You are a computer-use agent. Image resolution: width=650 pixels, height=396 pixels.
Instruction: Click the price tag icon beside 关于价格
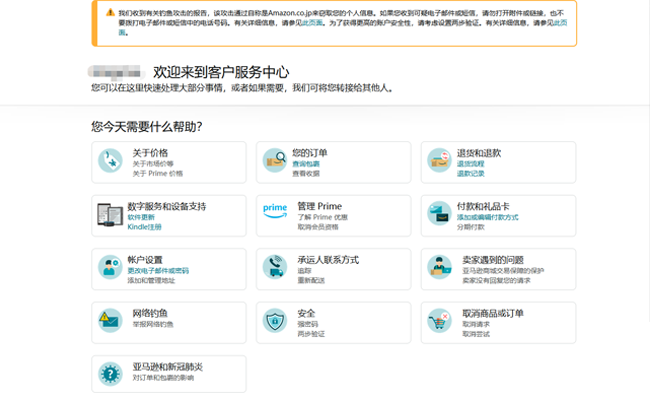(x=110, y=161)
